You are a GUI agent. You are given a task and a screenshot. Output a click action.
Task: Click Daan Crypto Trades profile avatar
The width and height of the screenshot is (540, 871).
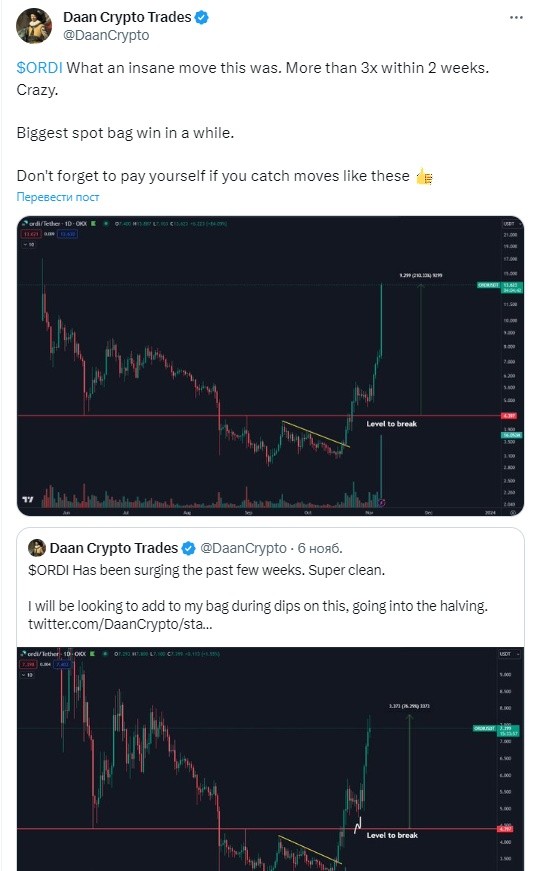click(x=34, y=26)
